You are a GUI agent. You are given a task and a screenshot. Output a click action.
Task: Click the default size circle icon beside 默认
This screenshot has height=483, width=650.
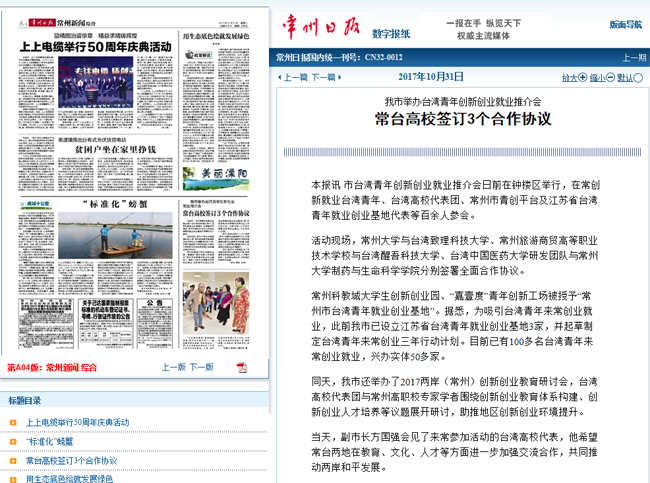pos(638,77)
